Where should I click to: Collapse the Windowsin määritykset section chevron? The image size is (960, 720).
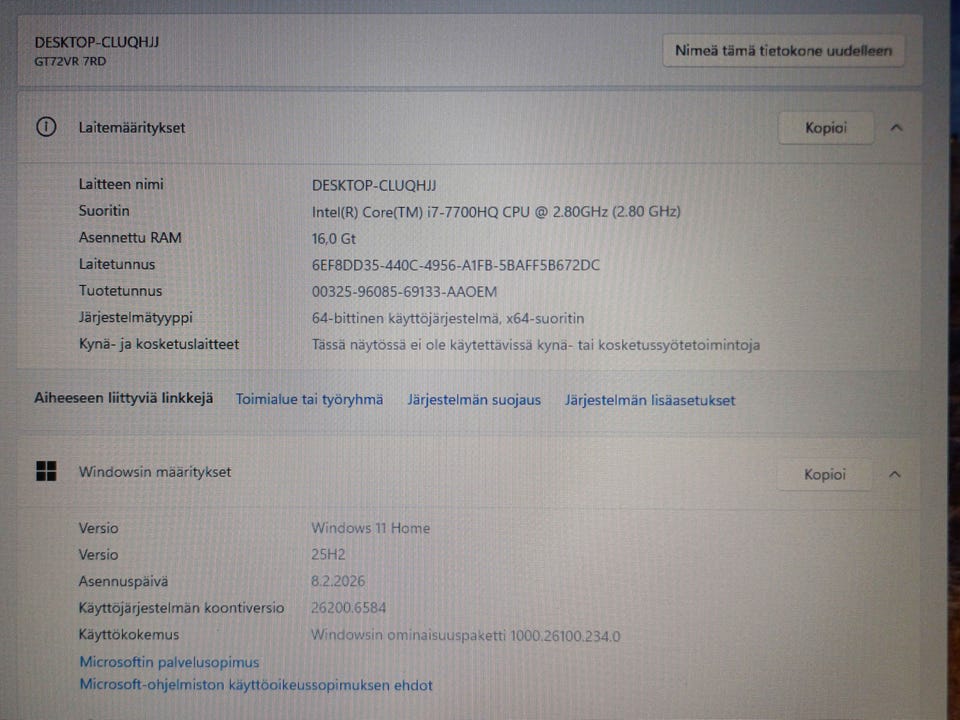894,474
